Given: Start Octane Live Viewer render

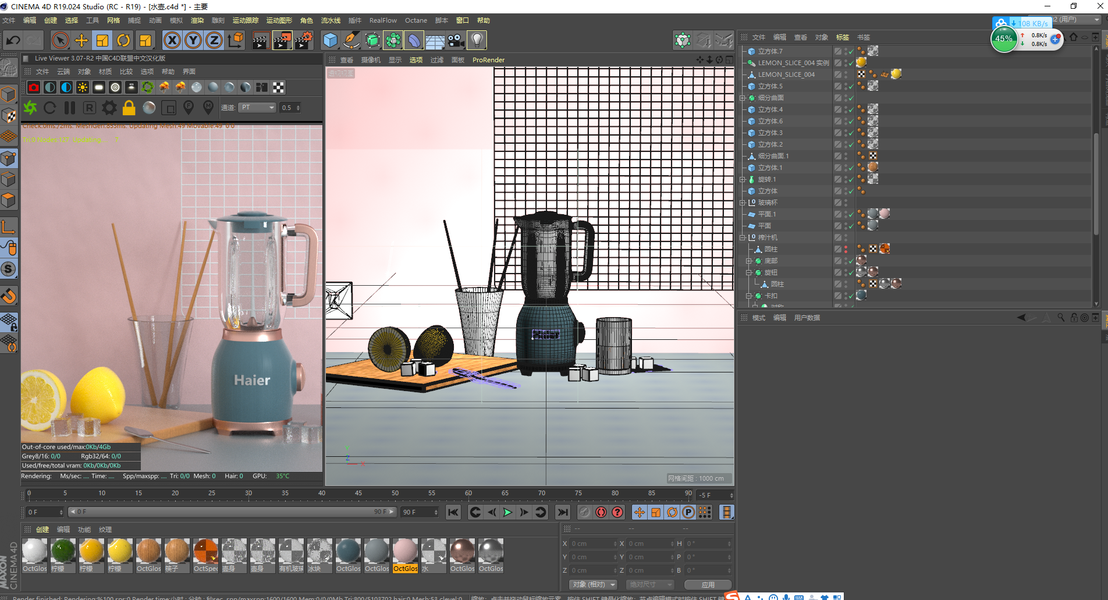Looking at the screenshot, I should pyautogui.click(x=30, y=107).
